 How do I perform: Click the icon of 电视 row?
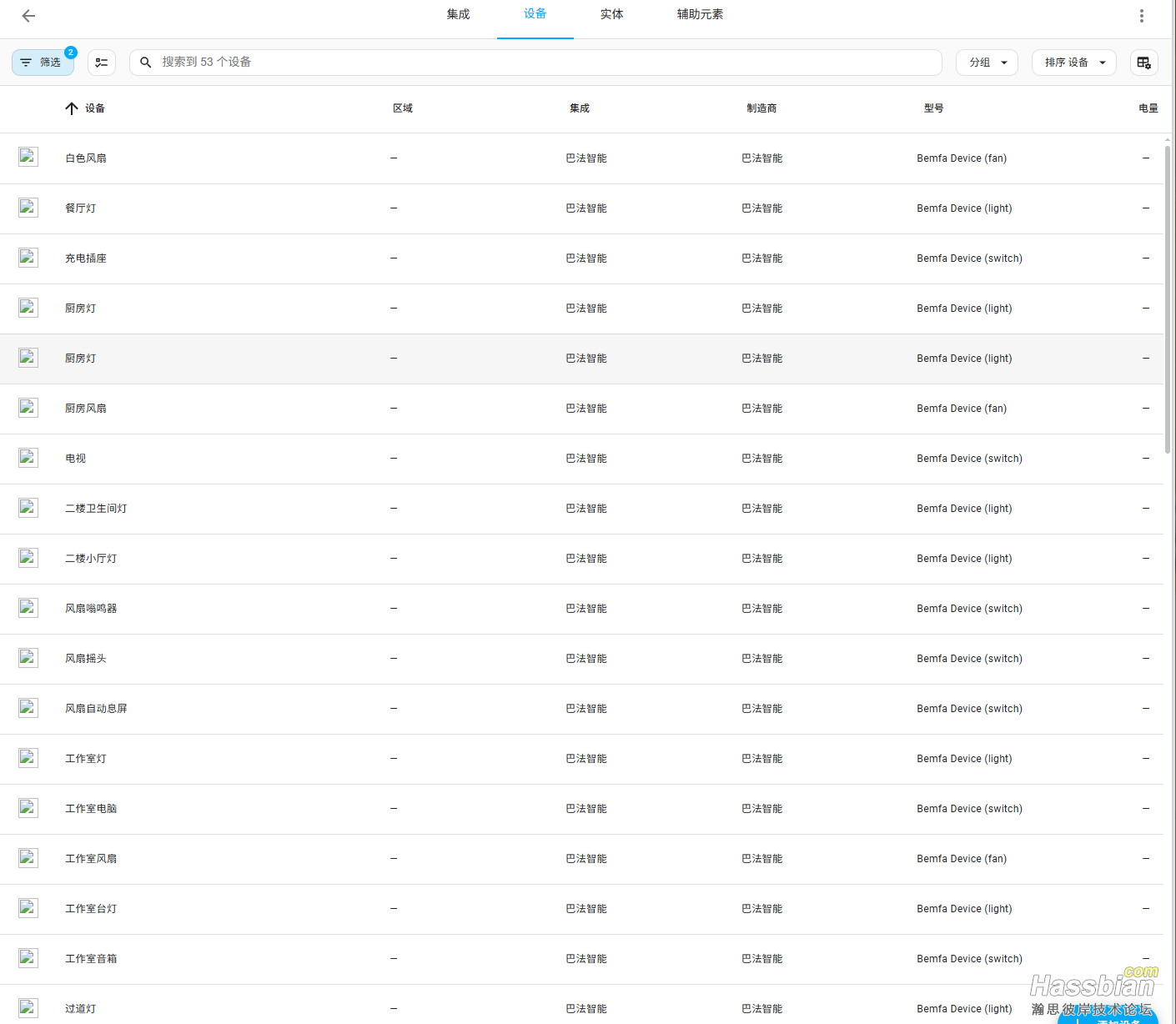coord(28,458)
